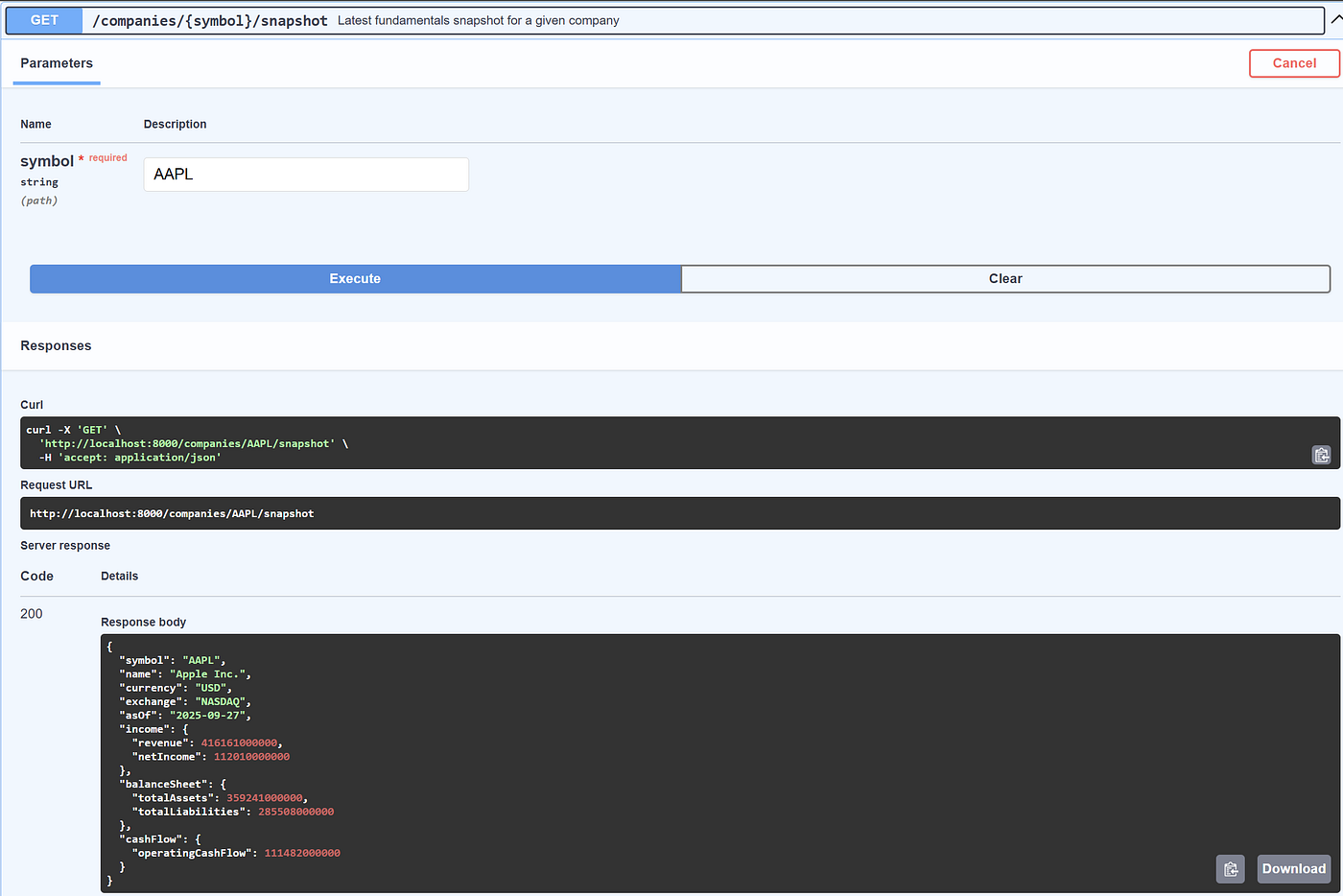This screenshot has width=1343, height=896.
Task: Download the response body
Action: [1294, 869]
